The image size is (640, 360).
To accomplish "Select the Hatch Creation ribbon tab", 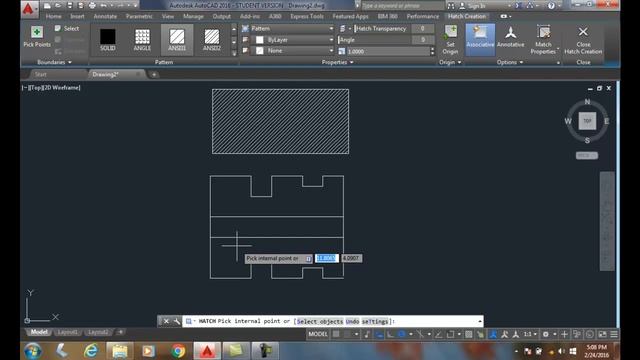I will [x=467, y=16].
